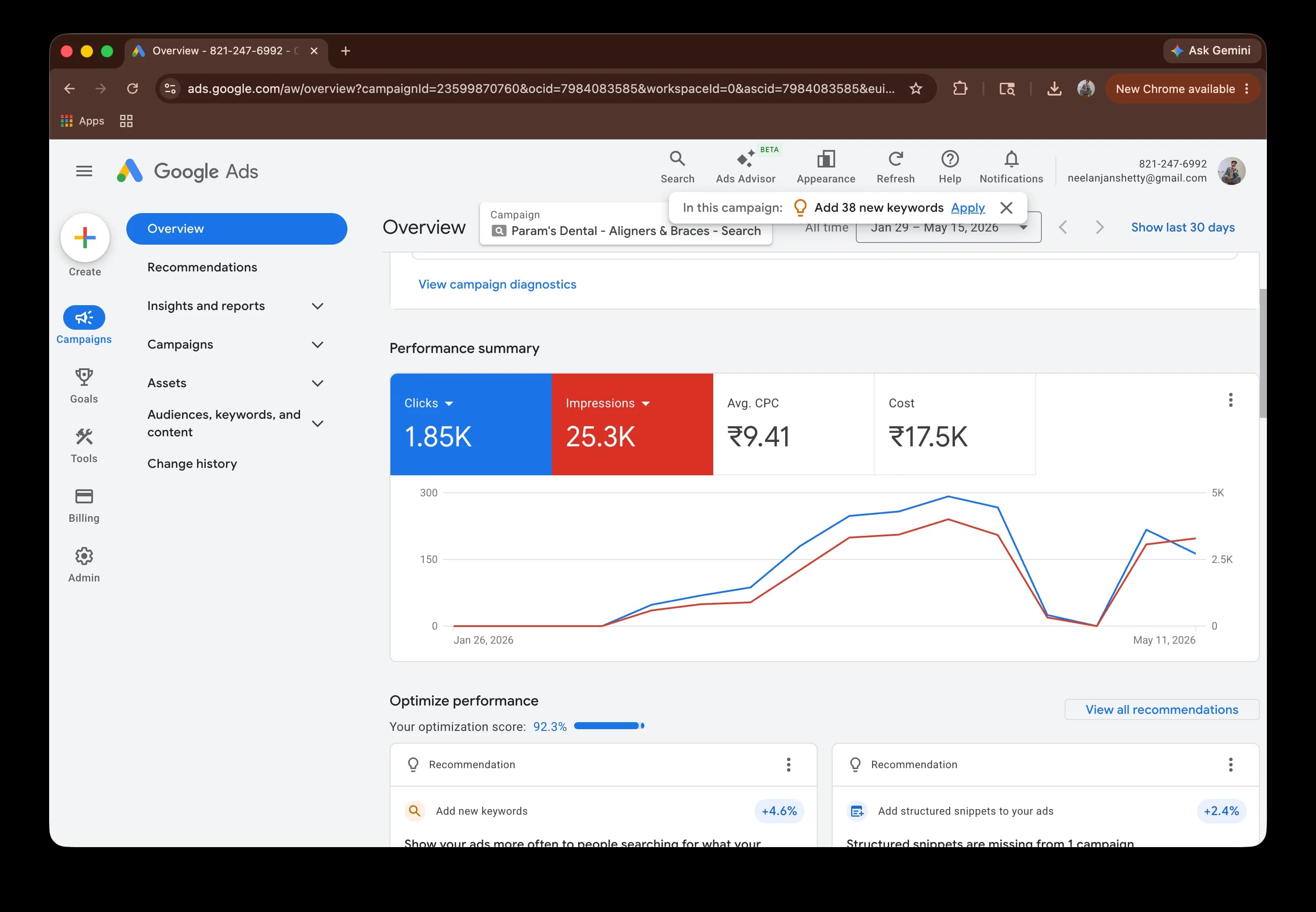The image size is (1316, 912).
Task: Open account profile avatar in Google Ads
Action: coord(1231,171)
